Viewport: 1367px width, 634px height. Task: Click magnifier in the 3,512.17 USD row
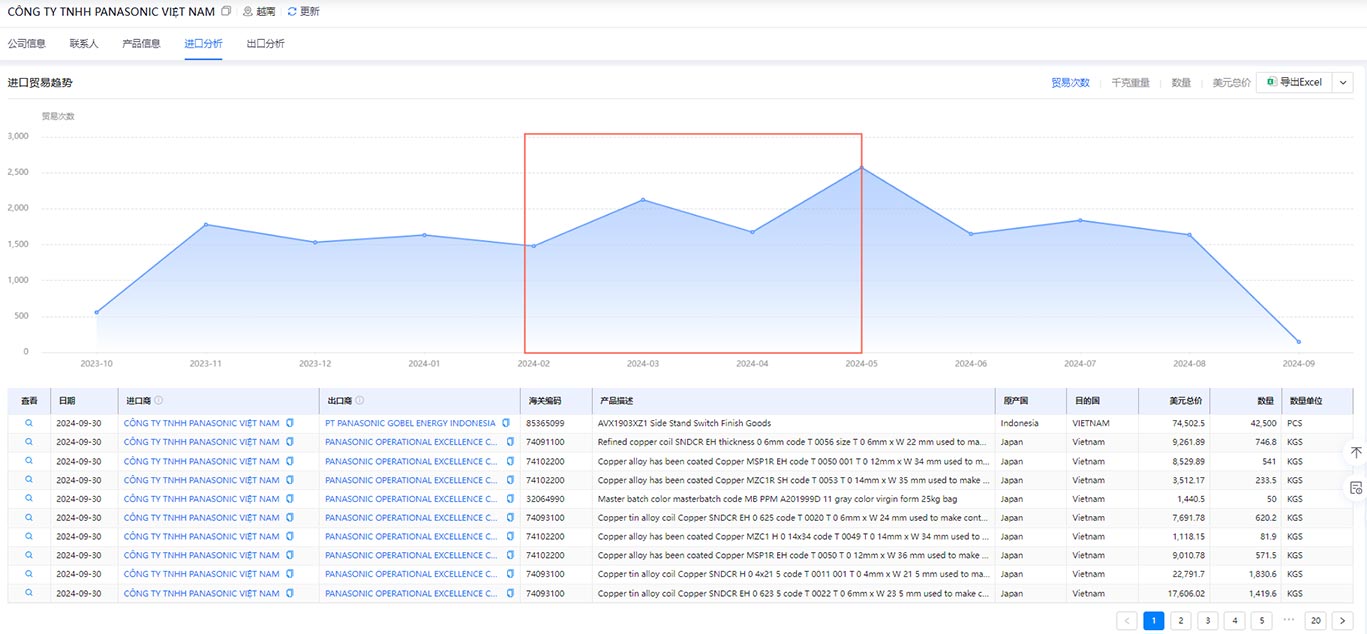(29, 480)
